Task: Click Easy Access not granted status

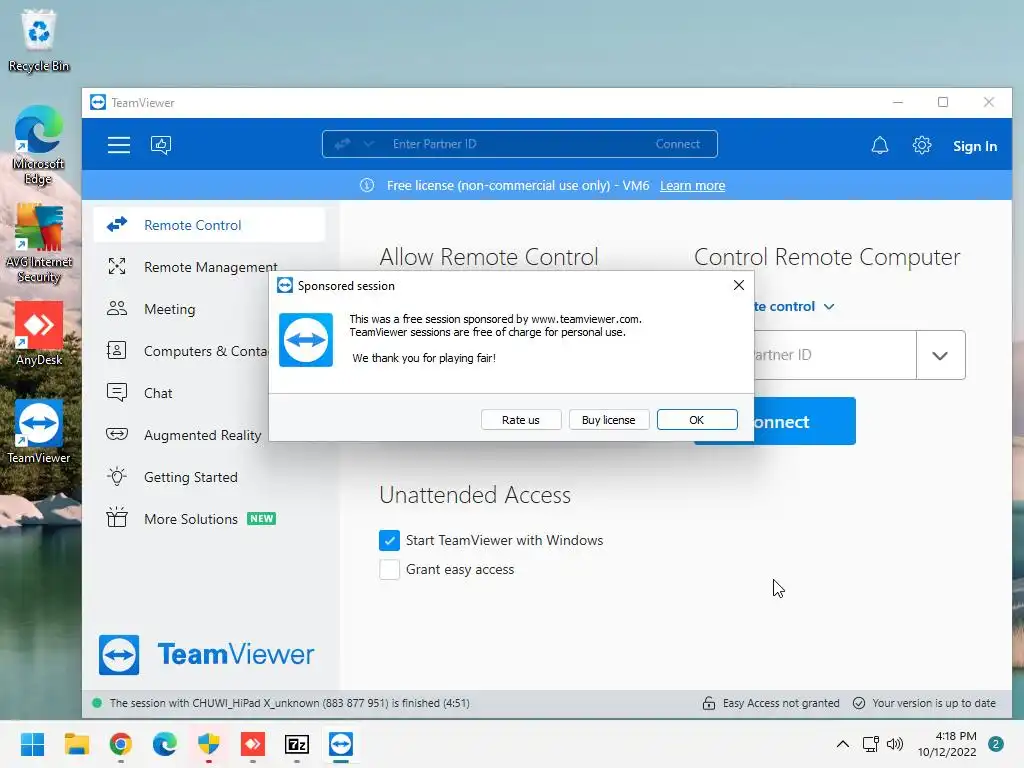Action: point(781,703)
